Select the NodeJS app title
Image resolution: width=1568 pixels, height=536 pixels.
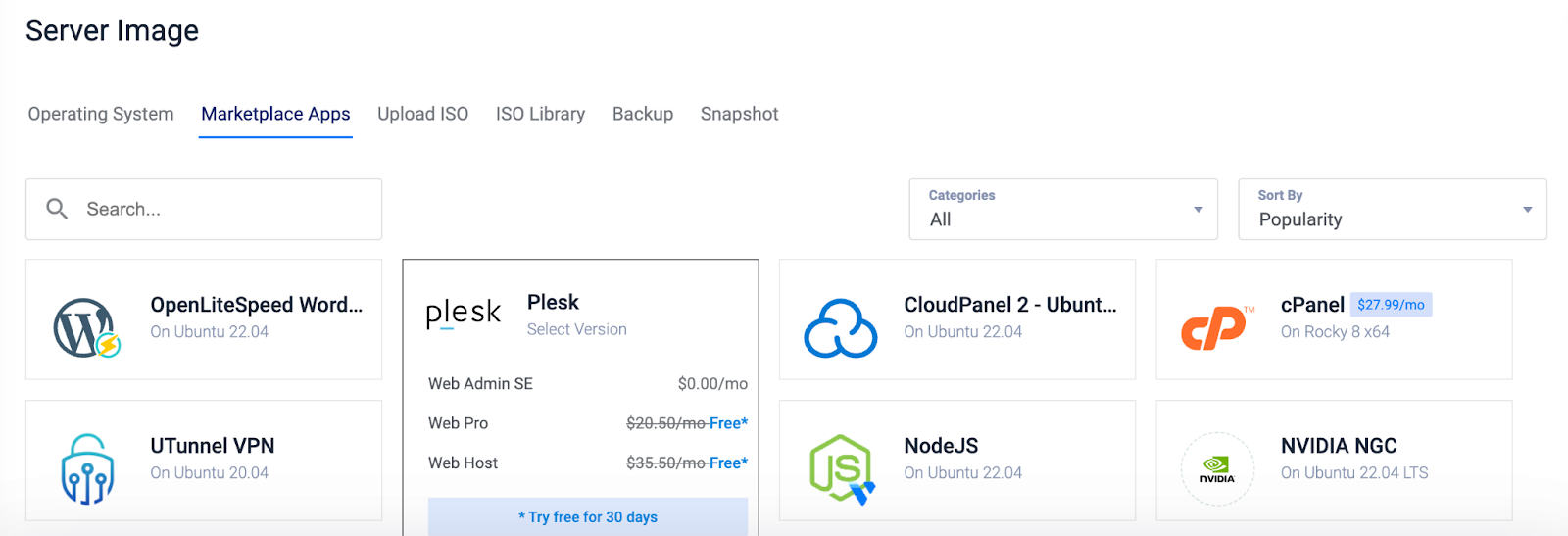coord(941,446)
